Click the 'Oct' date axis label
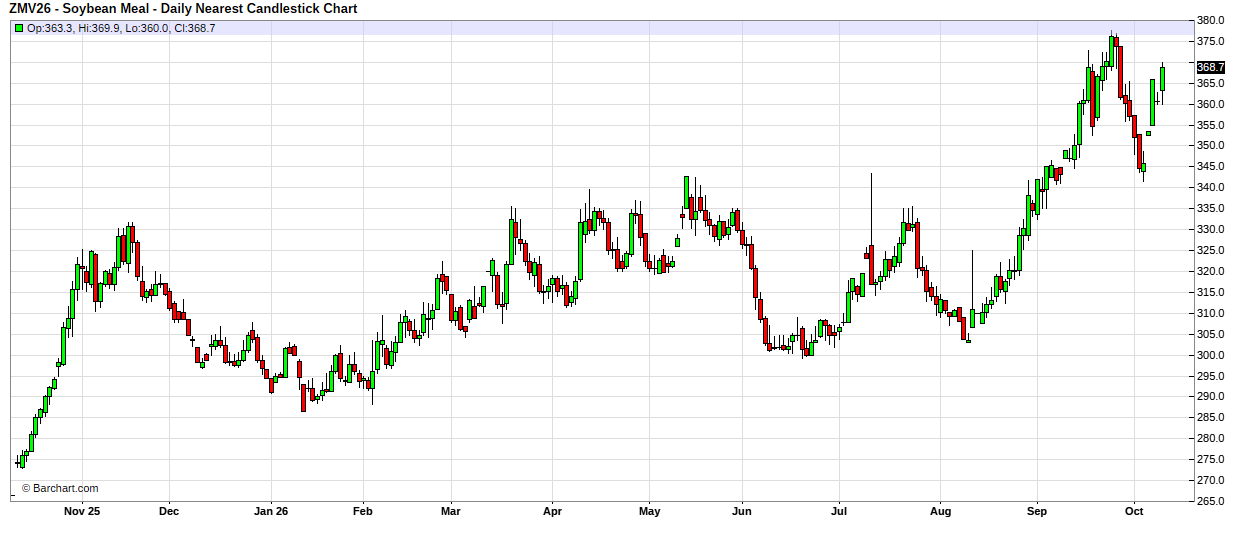The image size is (1236, 542). point(1135,511)
